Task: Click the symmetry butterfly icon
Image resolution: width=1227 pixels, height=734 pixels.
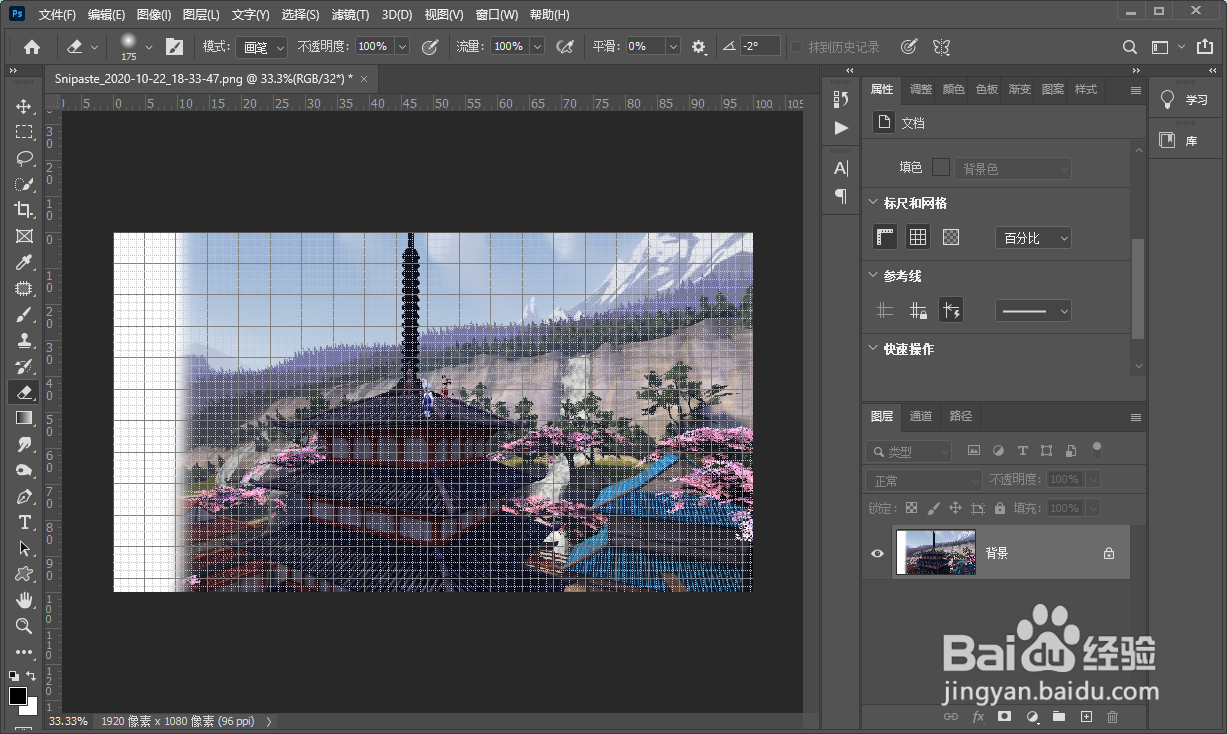Action: pyautogui.click(x=941, y=46)
